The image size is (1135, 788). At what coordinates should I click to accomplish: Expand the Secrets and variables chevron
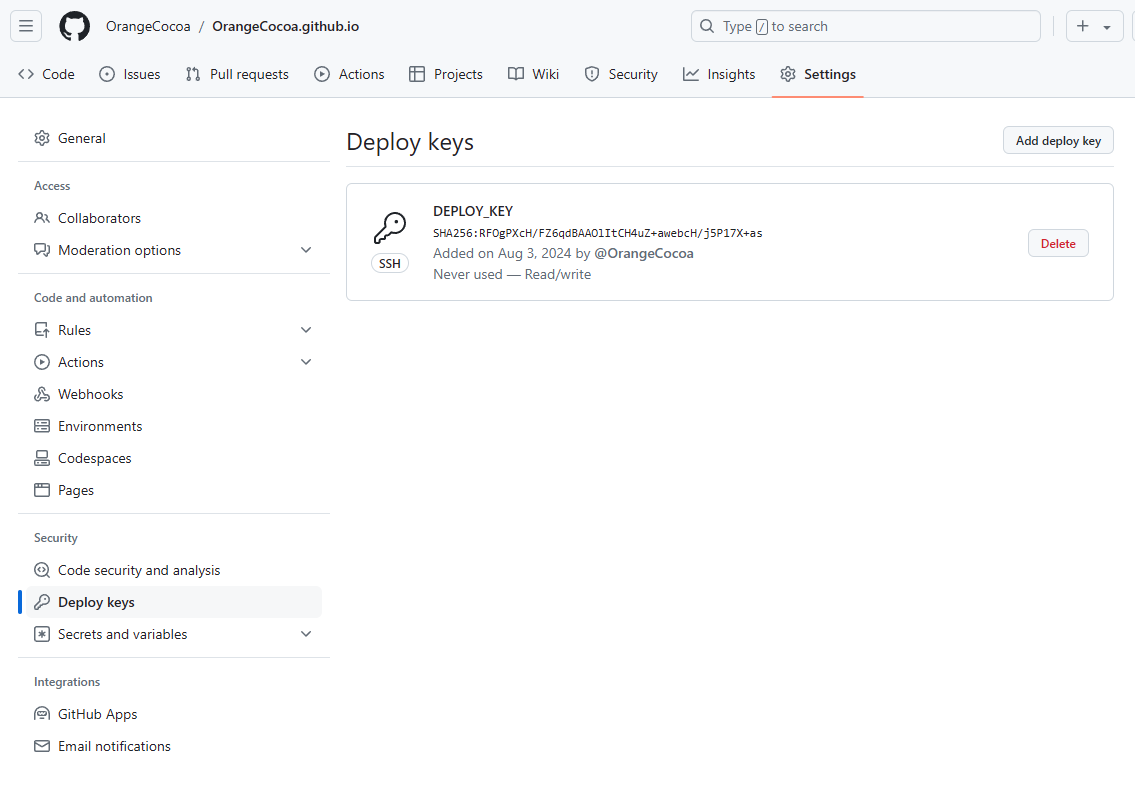coord(306,634)
